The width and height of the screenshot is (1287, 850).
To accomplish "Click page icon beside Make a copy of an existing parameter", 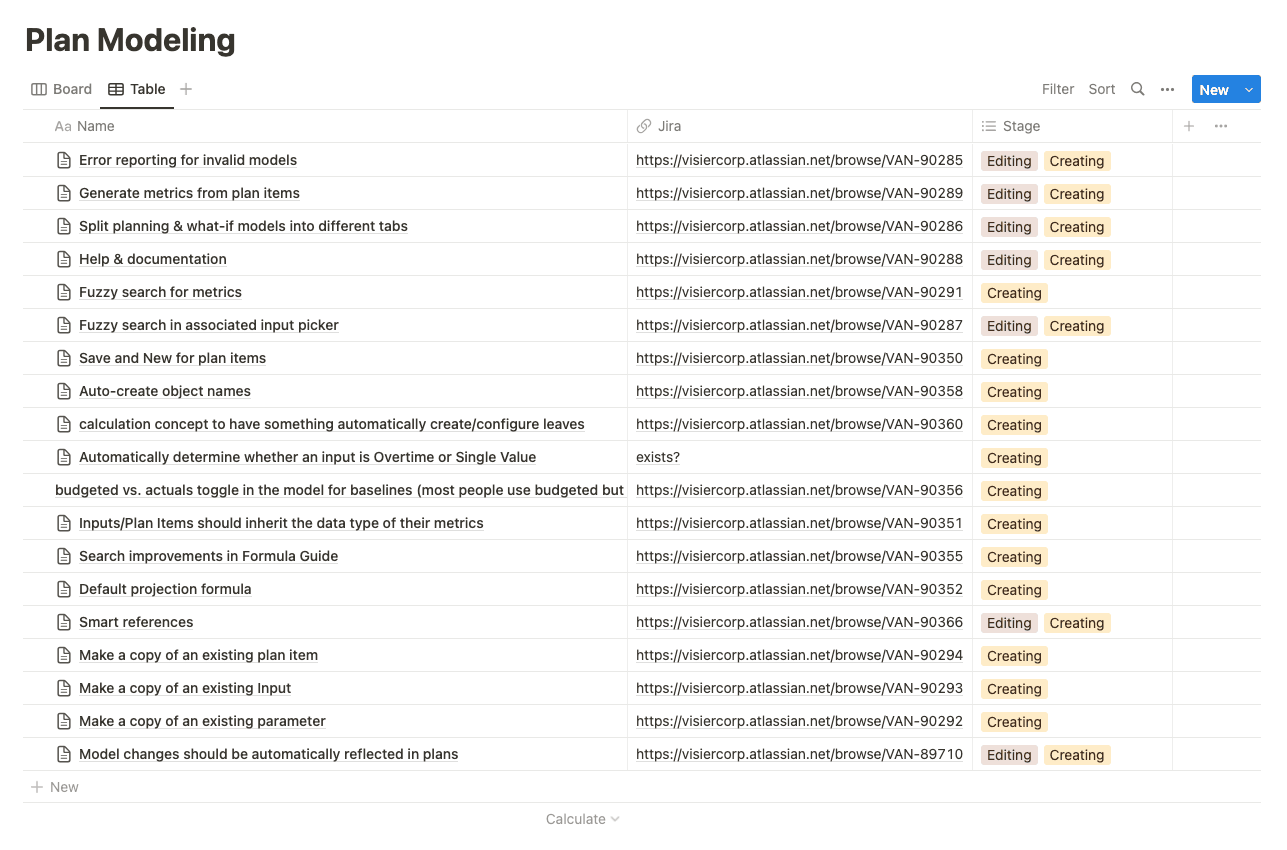I will pyautogui.click(x=64, y=721).
